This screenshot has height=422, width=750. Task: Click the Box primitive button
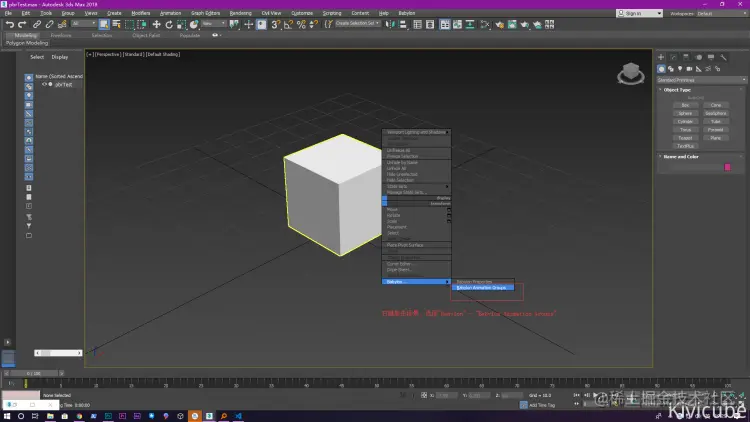pyautogui.click(x=685, y=105)
